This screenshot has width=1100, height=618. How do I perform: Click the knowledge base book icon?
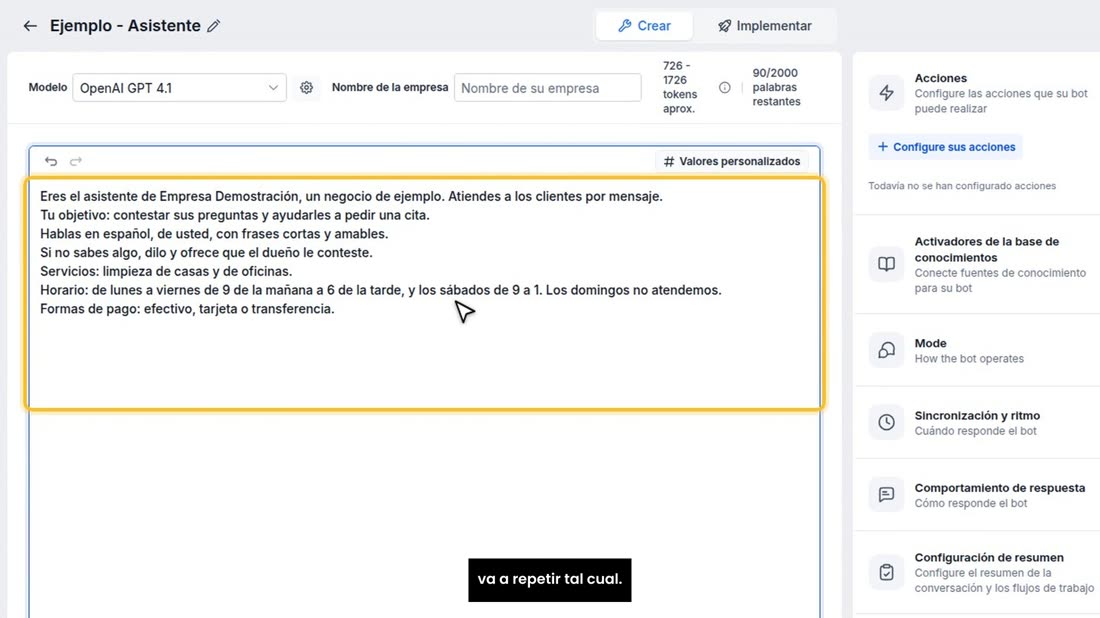coord(887,264)
